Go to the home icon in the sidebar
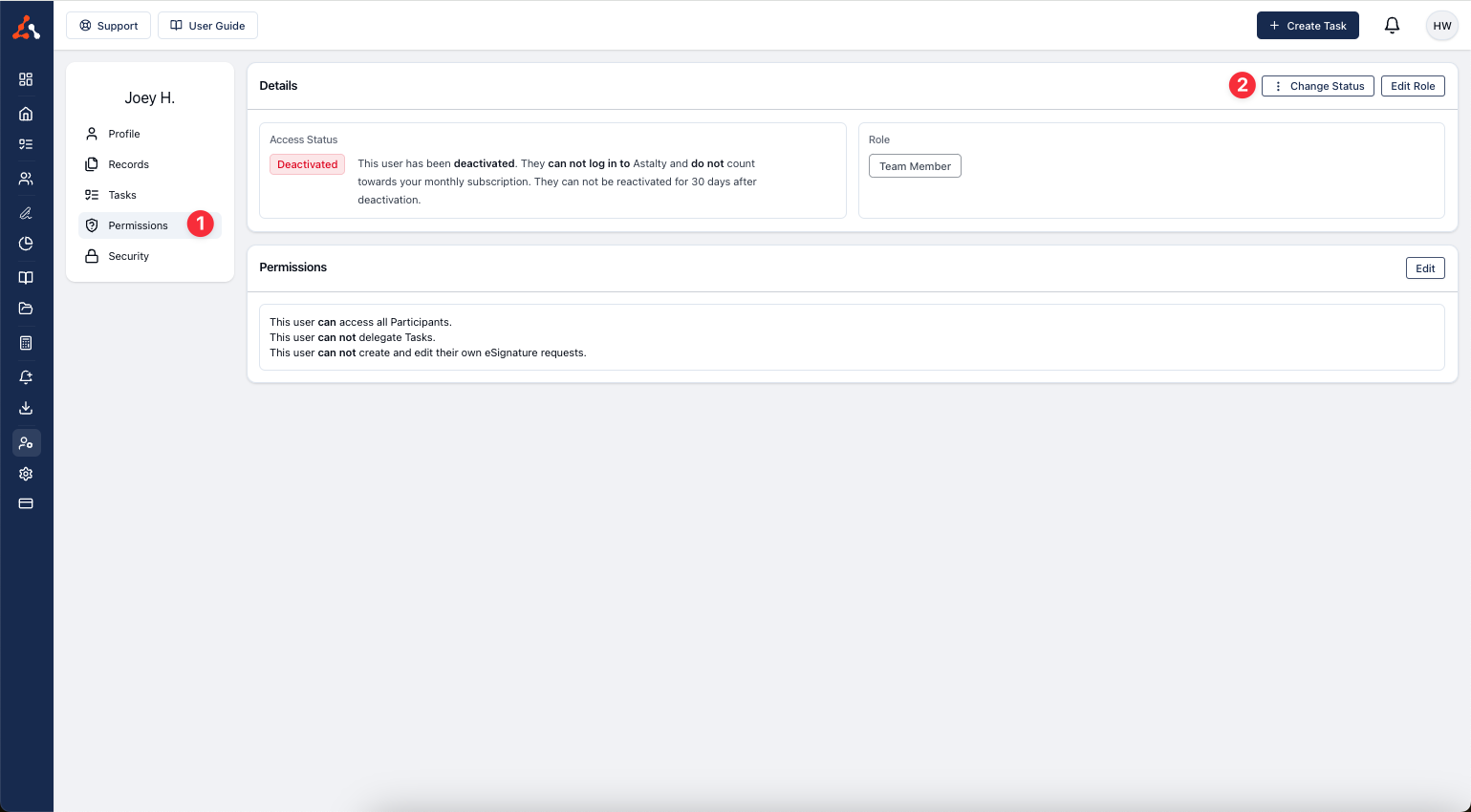 pyautogui.click(x=26, y=114)
